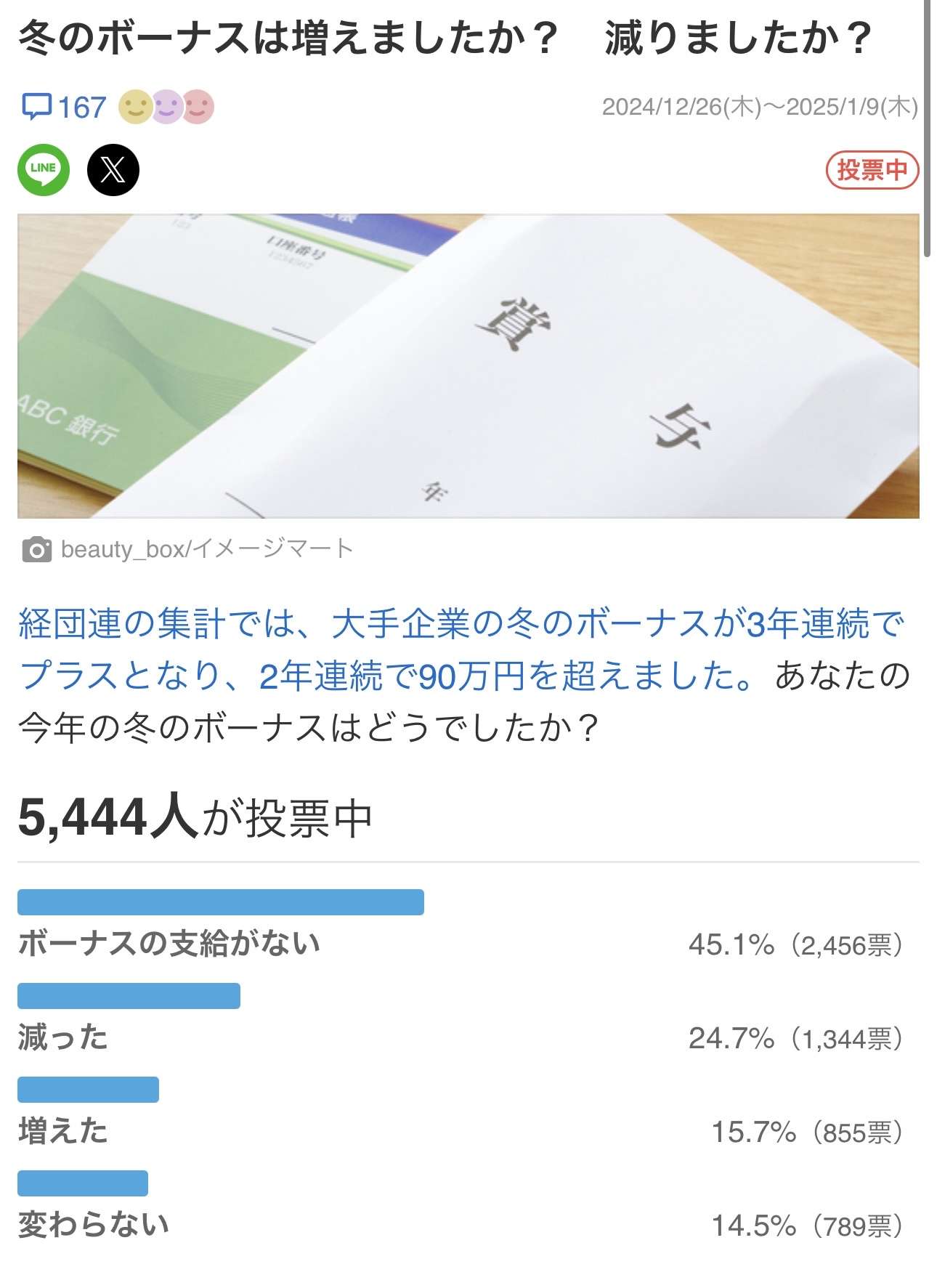Click the 5,444人が投票中 vote count heading

[195, 817]
